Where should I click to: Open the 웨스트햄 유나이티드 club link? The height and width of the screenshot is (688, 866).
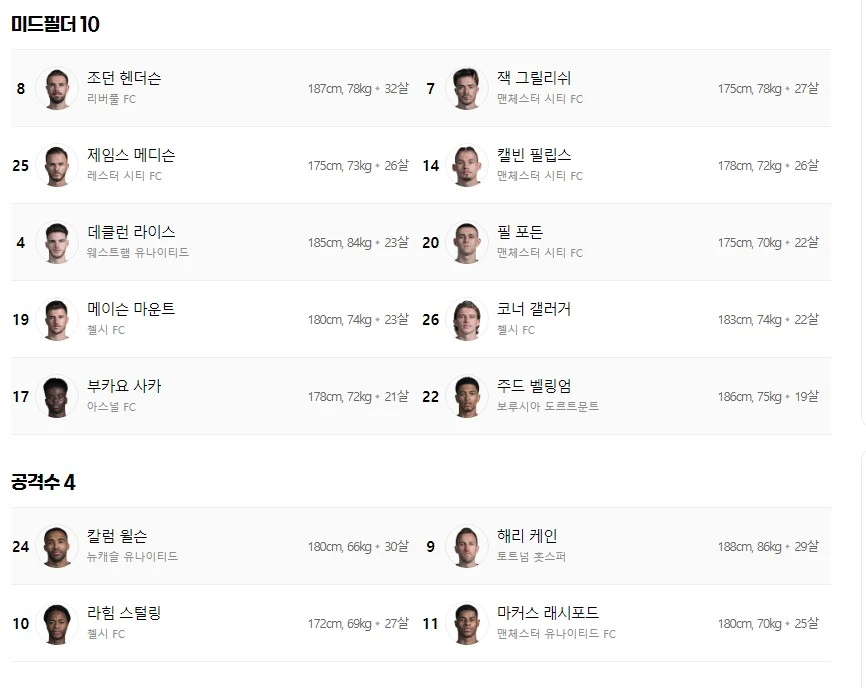point(138,253)
